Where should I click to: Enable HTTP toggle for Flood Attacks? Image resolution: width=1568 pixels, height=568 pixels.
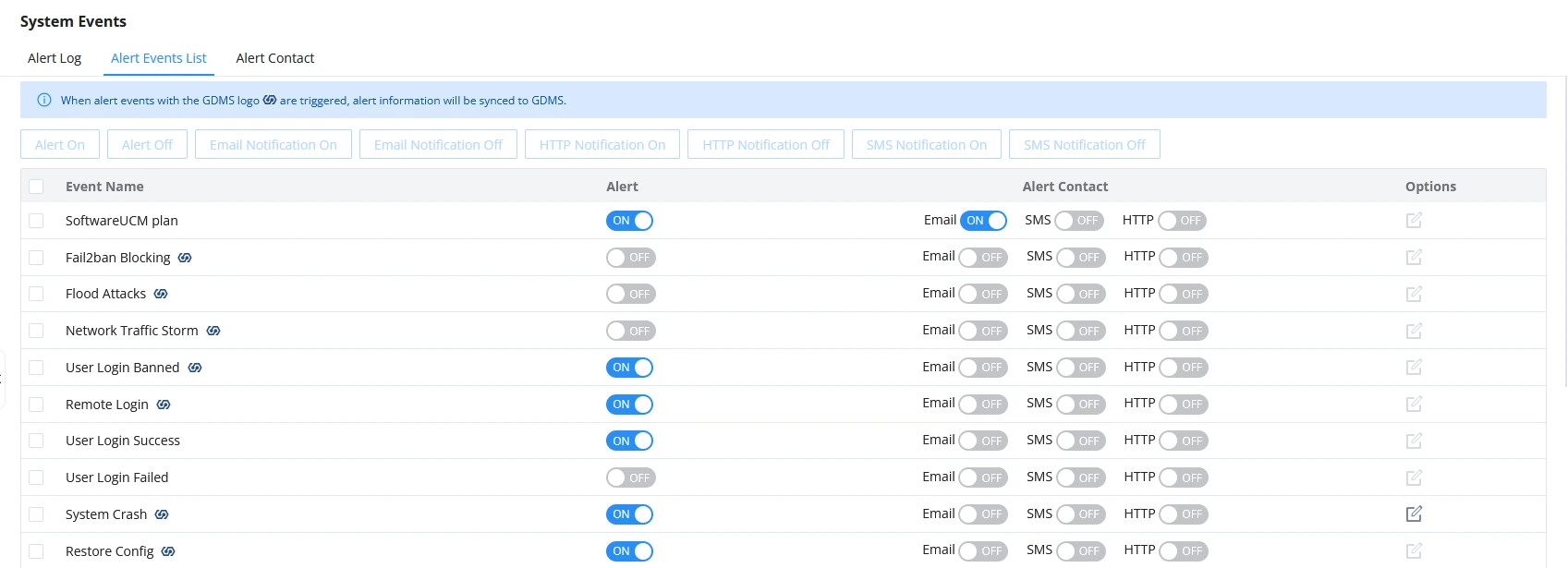(x=1183, y=294)
